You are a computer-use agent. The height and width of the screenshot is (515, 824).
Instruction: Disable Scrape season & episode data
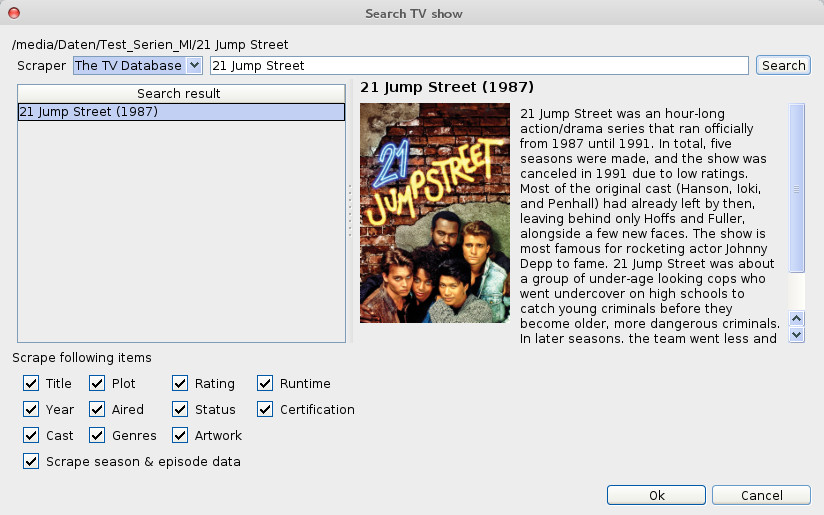[31, 461]
